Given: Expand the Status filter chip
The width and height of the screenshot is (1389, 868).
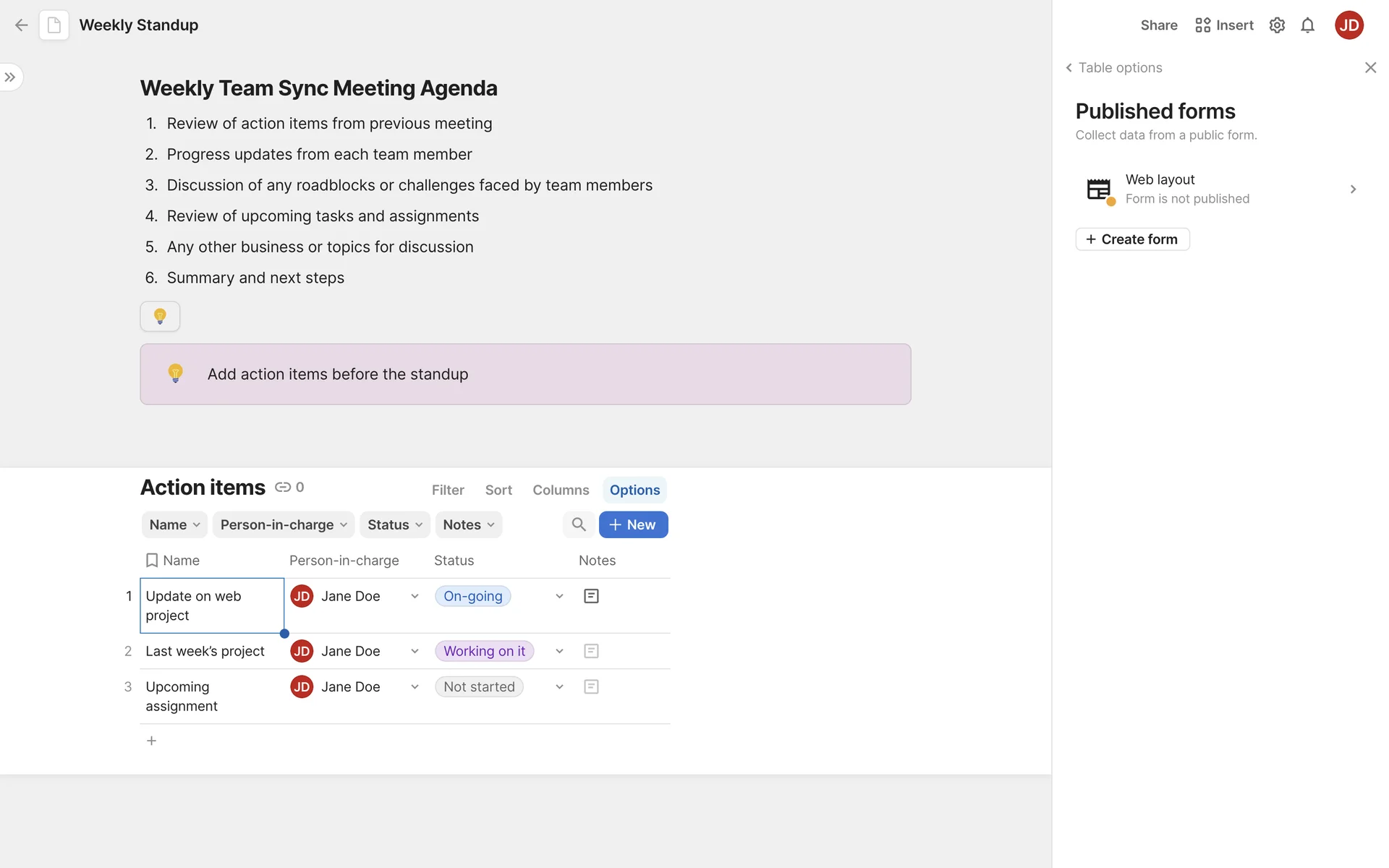Looking at the screenshot, I should (394, 524).
